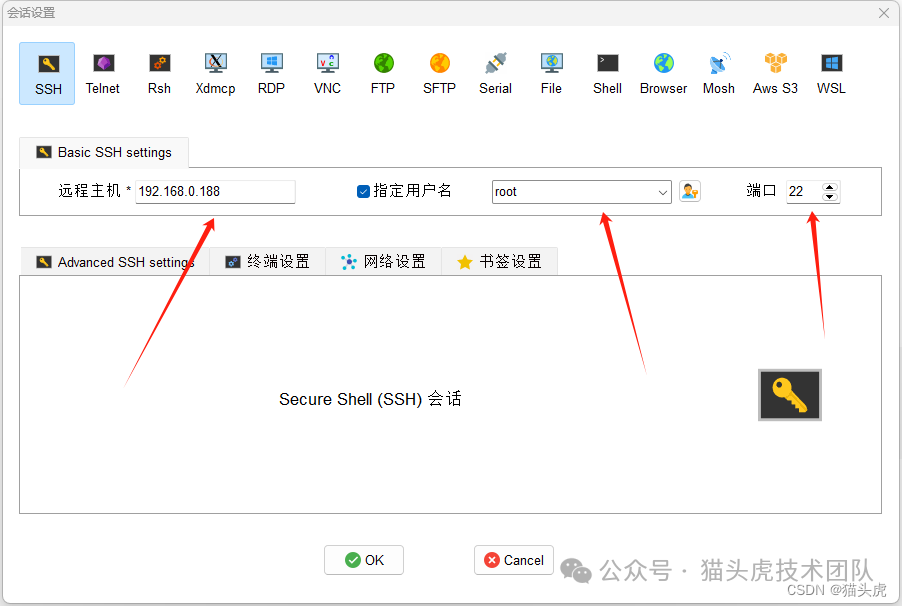The height and width of the screenshot is (606, 902).
Task: Toggle the 指定用户名 checkbox
Action: (x=363, y=191)
